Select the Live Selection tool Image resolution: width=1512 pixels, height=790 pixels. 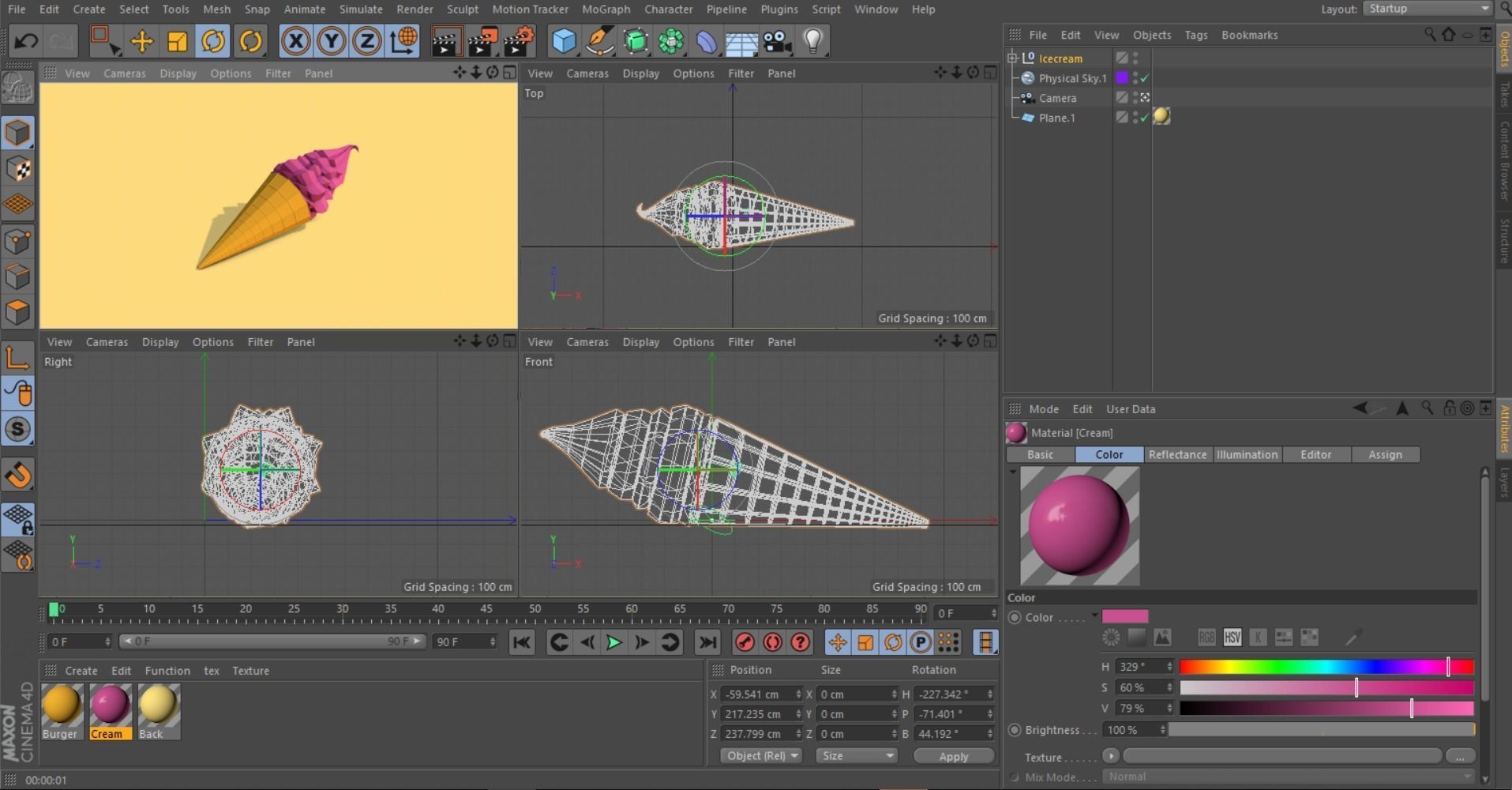pyautogui.click(x=105, y=40)
